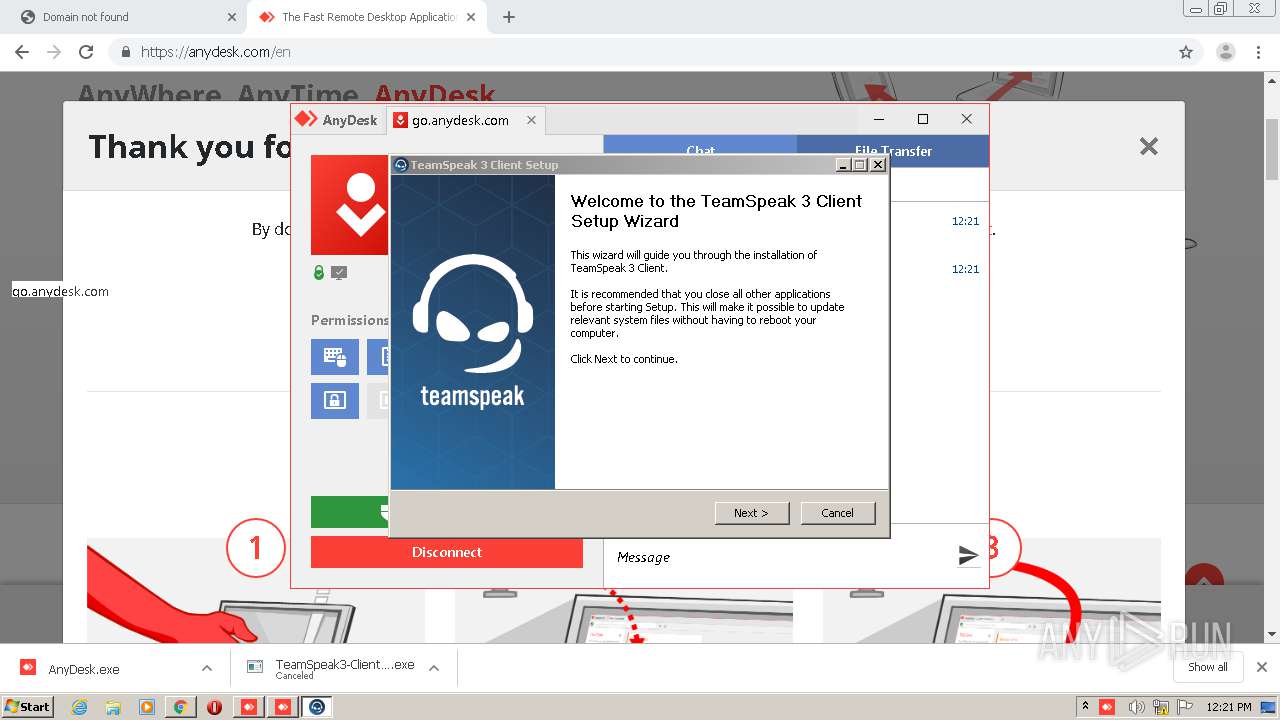The image size is (1280, 720).
Task: Click the taskbar clock showing 12:21 PM
Action: [1229, 707]
